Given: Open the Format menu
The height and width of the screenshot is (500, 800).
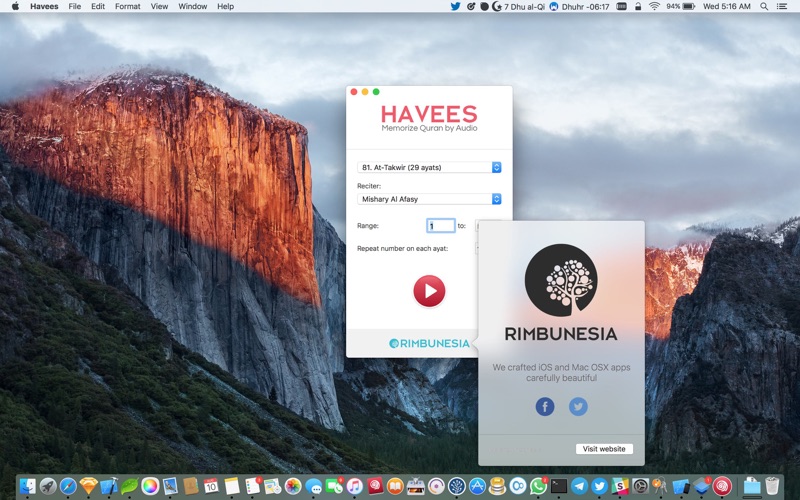Looking at the screenshot, I should click(128, 6).
